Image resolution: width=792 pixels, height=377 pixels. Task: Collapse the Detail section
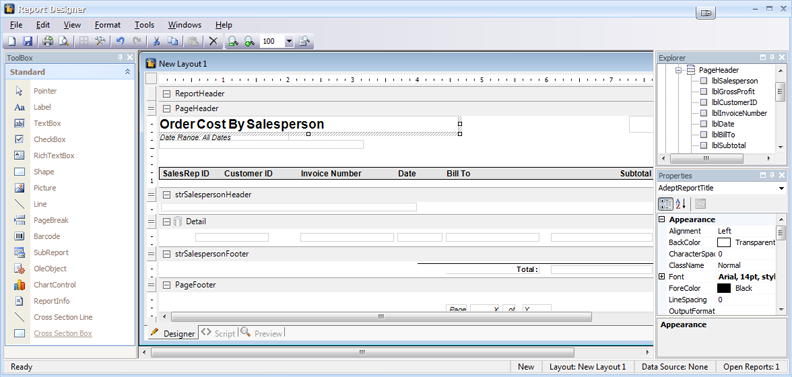click(166, 221)
